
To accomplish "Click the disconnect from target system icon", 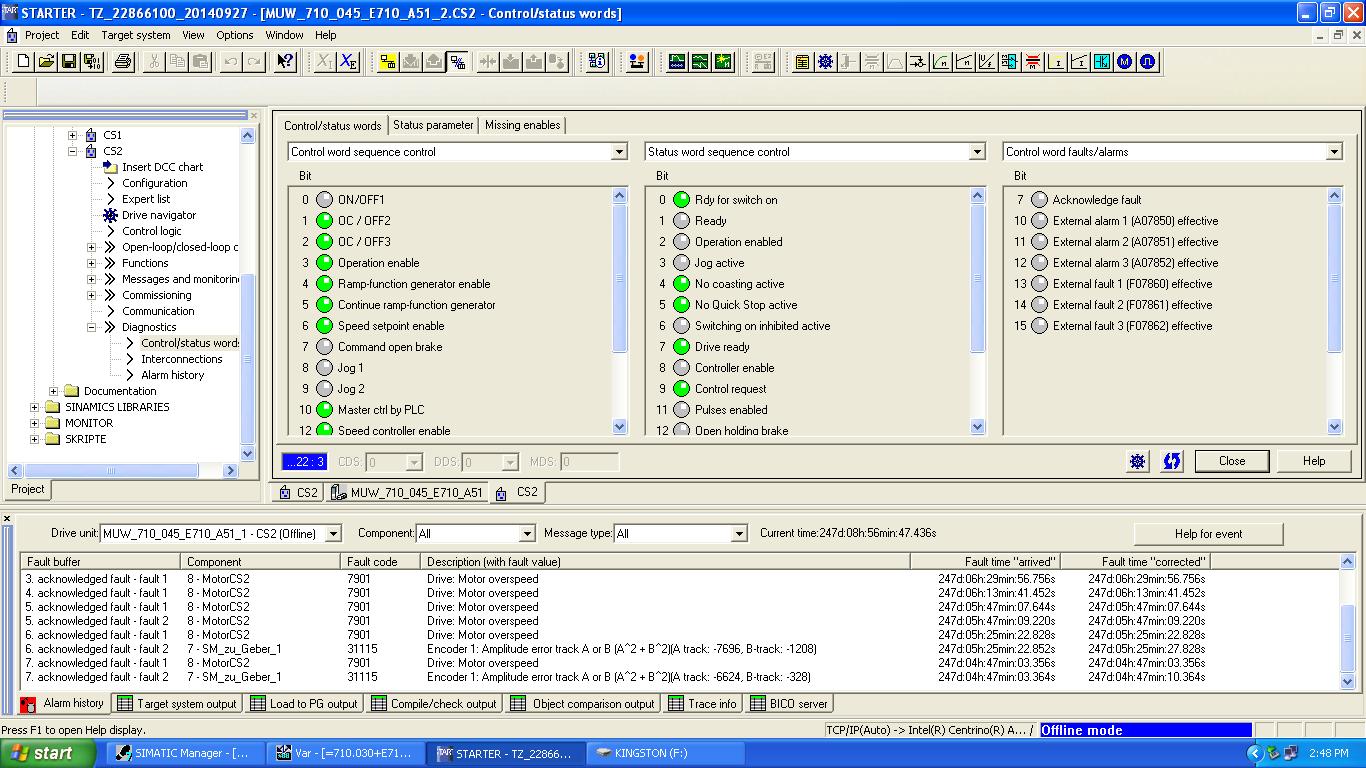I will [x=457, y=62].
